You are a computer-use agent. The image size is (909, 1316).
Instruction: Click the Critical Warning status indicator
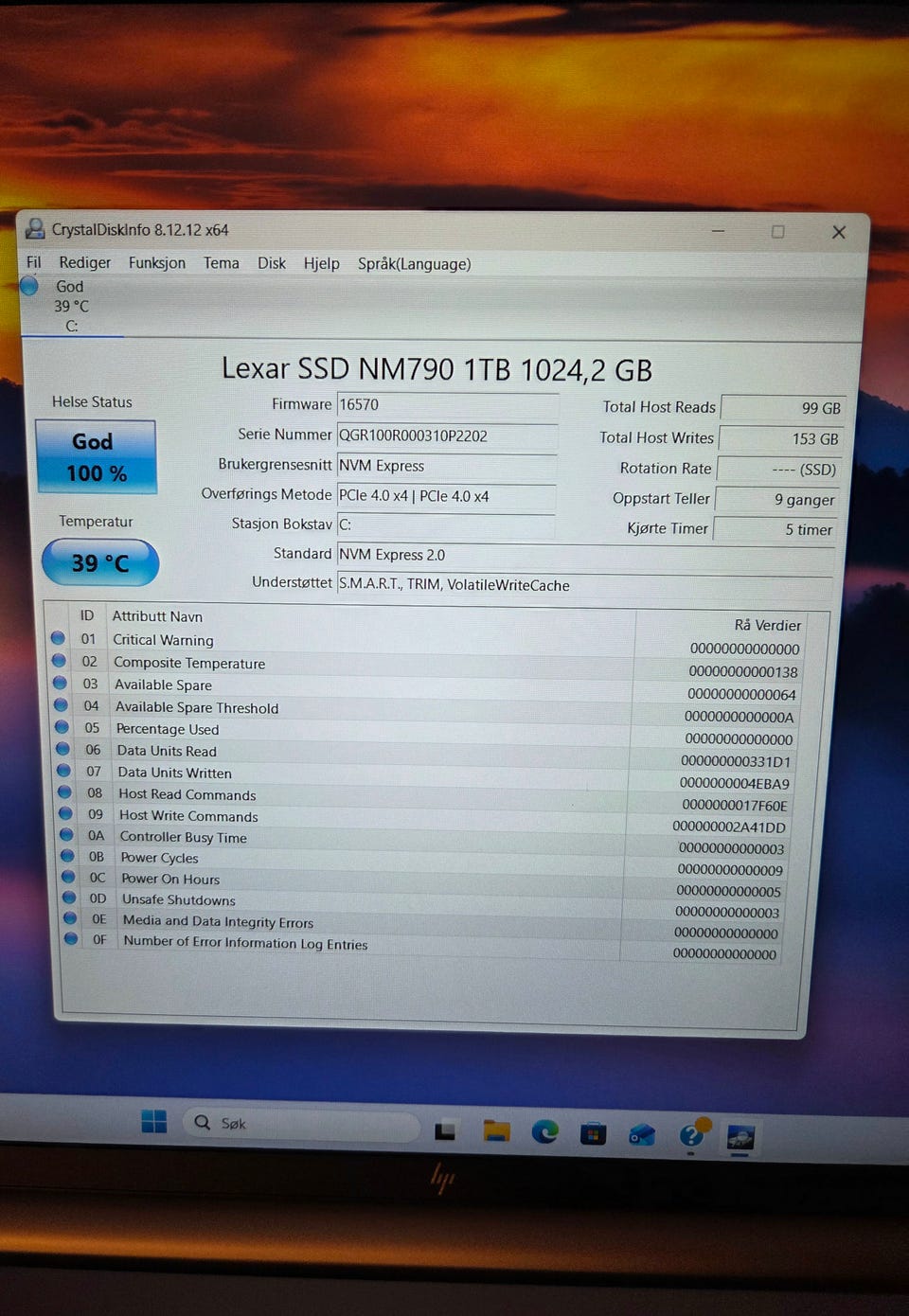point(58,638)
